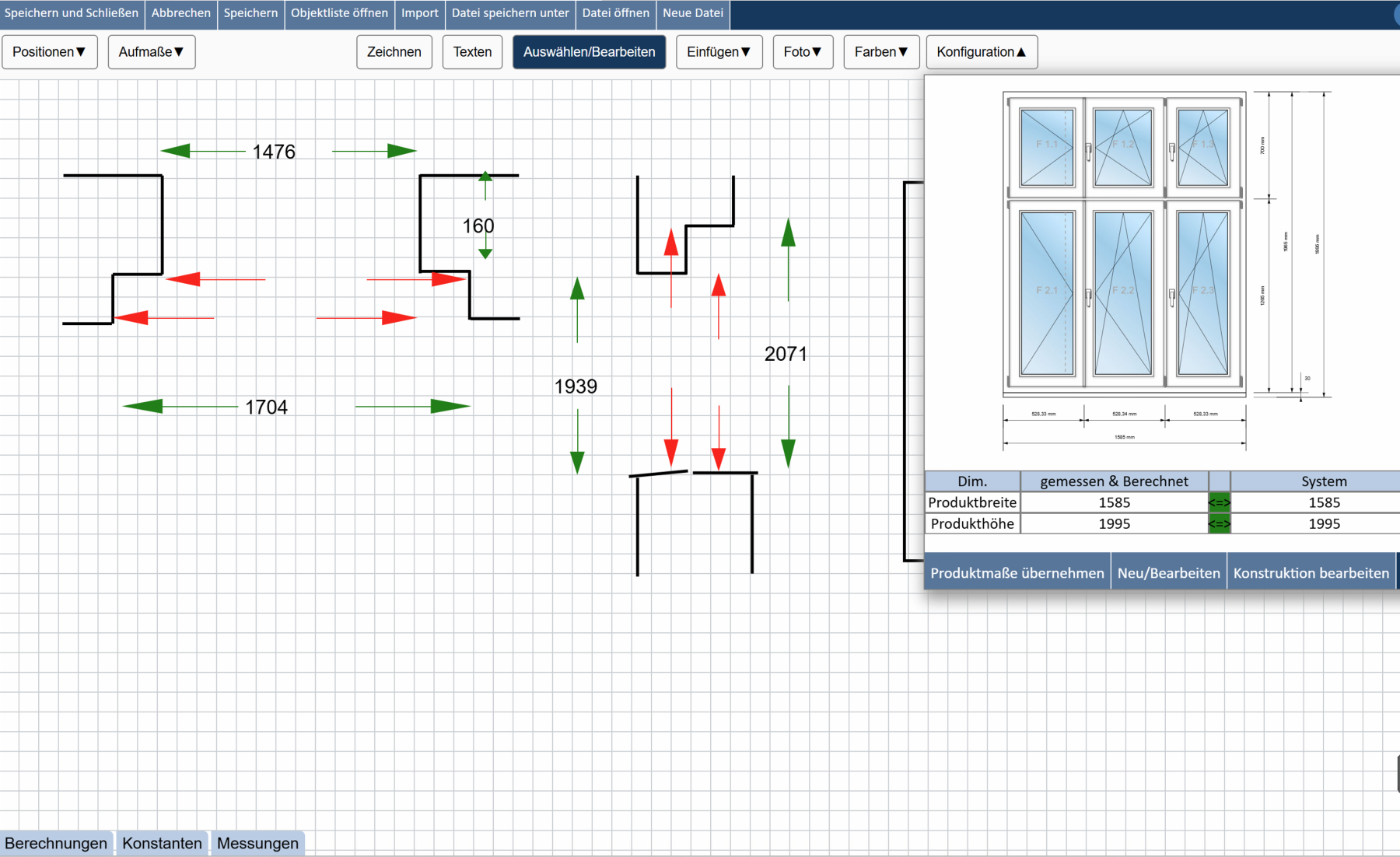
Task: Click Konstruktion bearbeiten button
Action: [1311, 573]
